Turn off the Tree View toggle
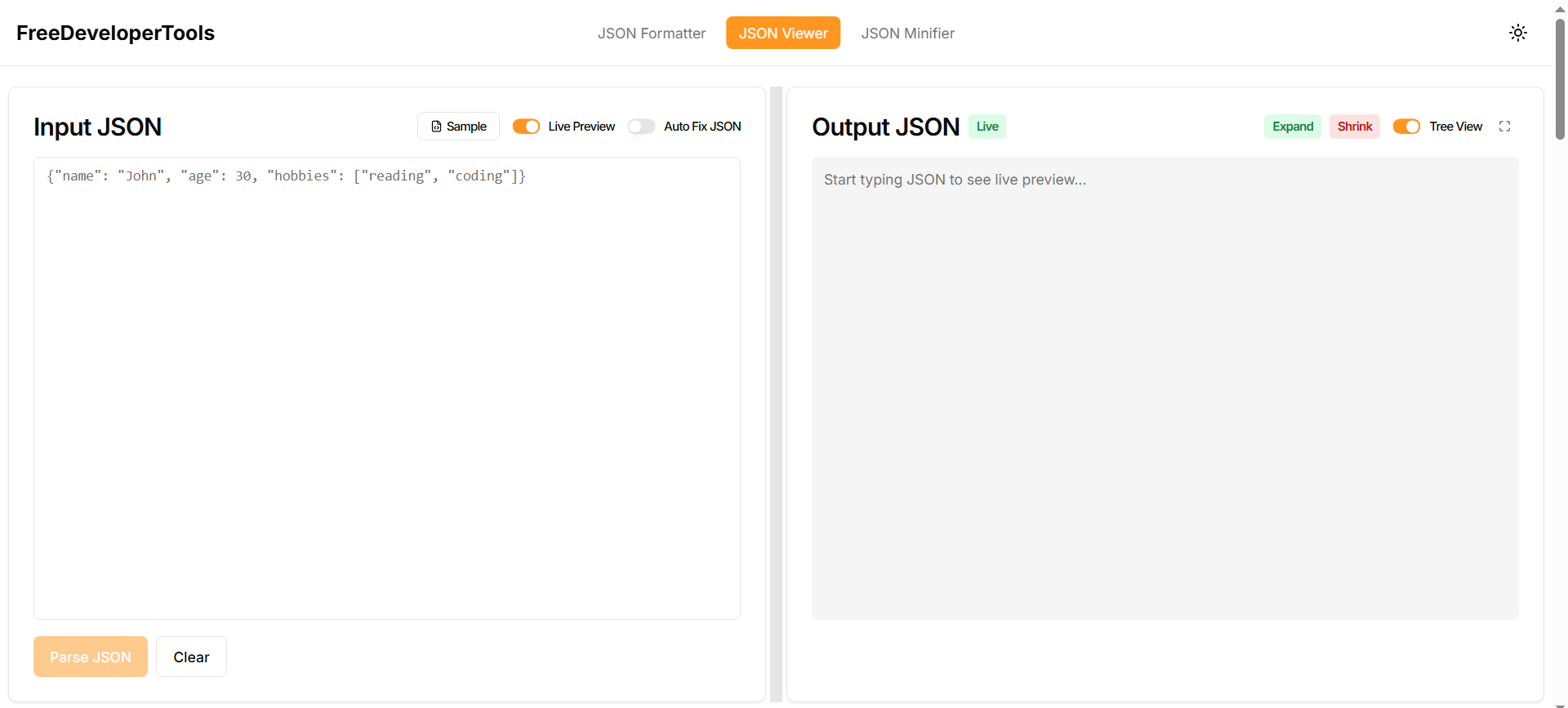Image resolution: width=1568 pixels, height=708 pixels. click(x=1405, y=127)
